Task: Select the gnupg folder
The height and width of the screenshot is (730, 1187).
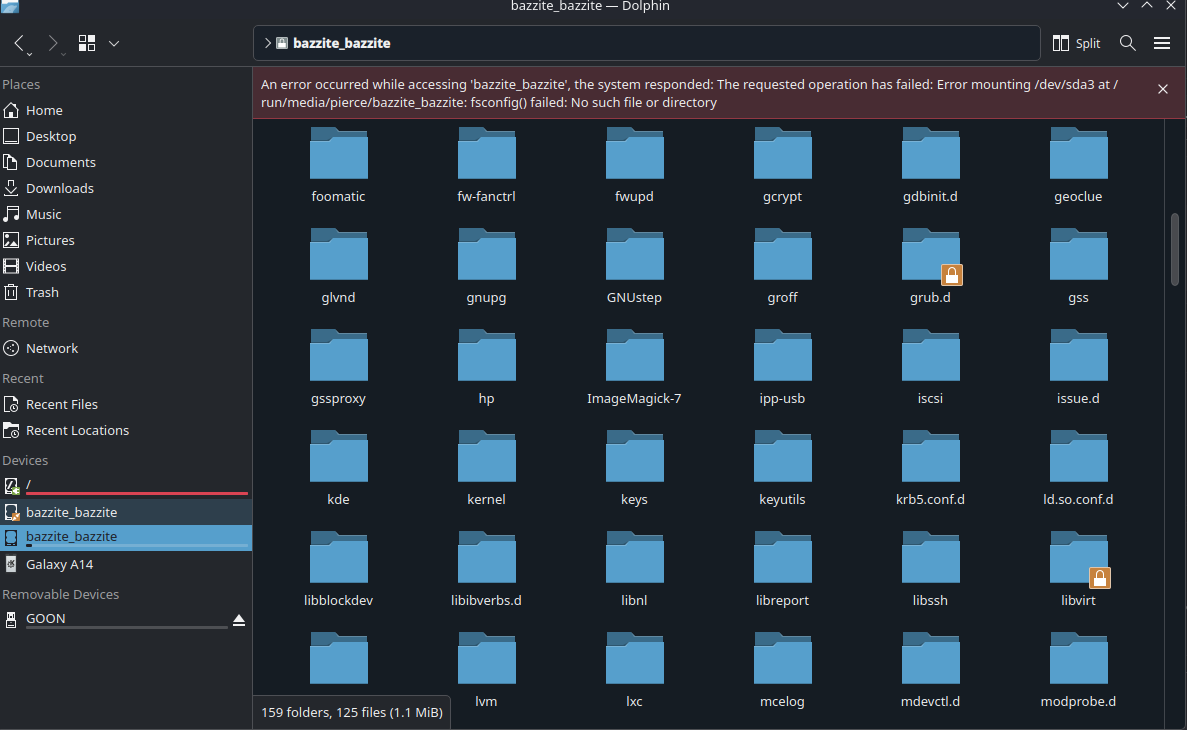Action: tap(486, 266)
